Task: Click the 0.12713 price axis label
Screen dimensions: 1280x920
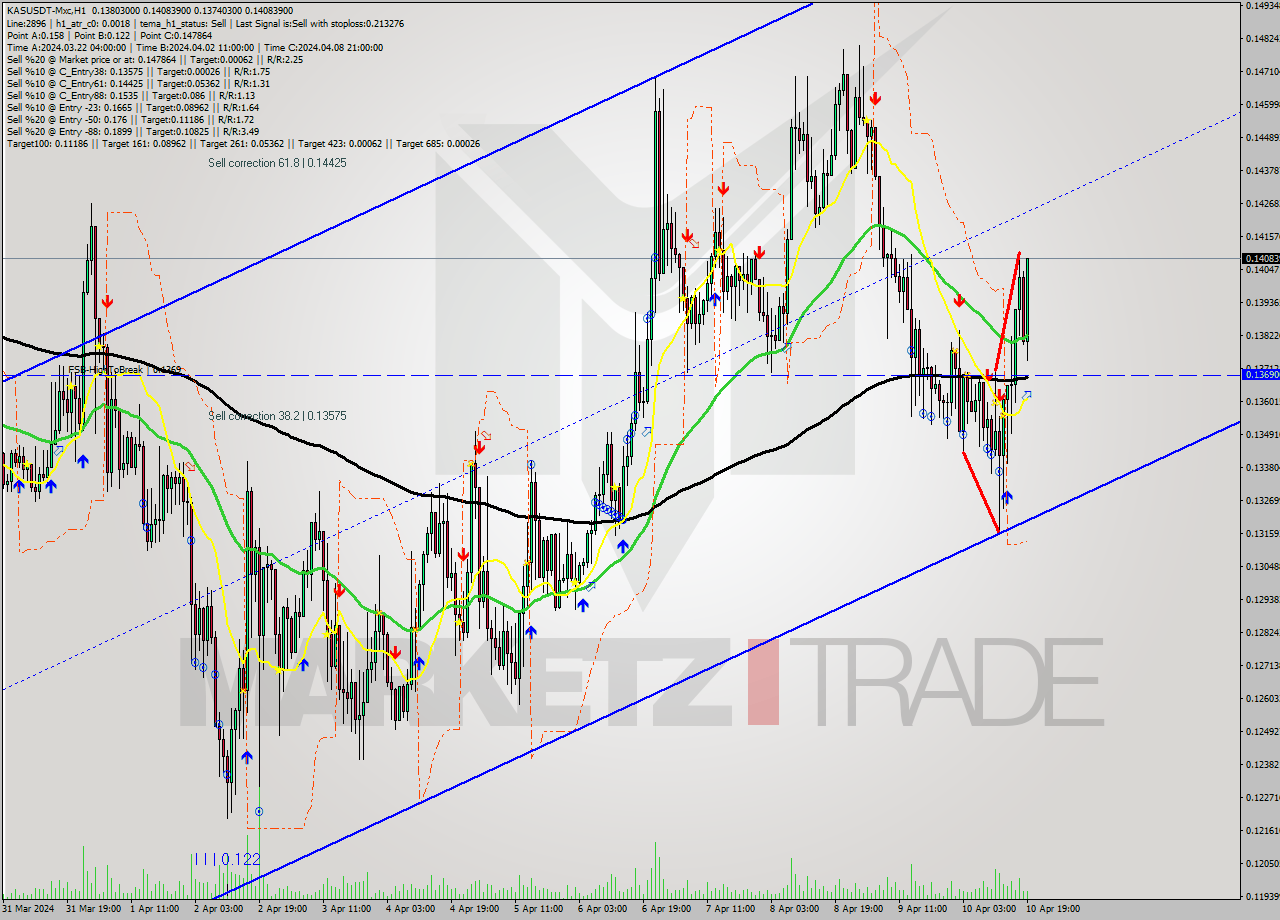Action: pyautogui.click(x=1261, y=665)
